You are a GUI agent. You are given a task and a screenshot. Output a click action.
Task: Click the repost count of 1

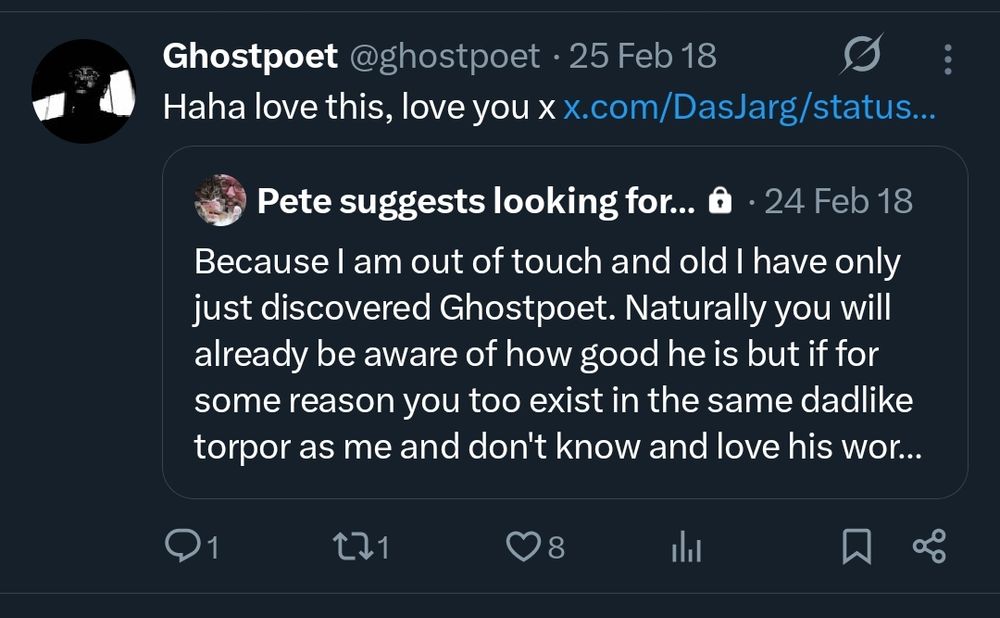tap(386, 548)
